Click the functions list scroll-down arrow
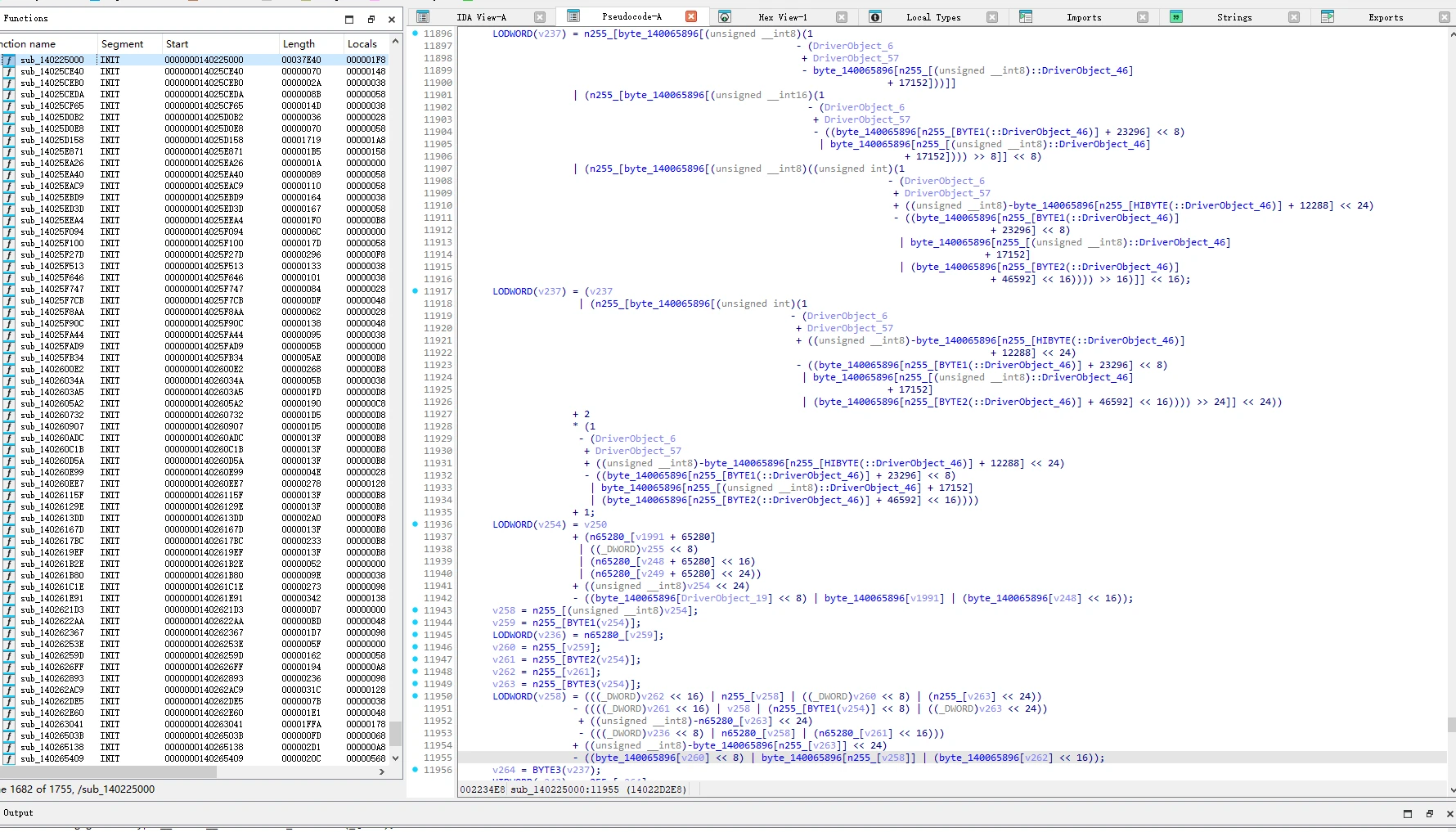 pos(396,758)
